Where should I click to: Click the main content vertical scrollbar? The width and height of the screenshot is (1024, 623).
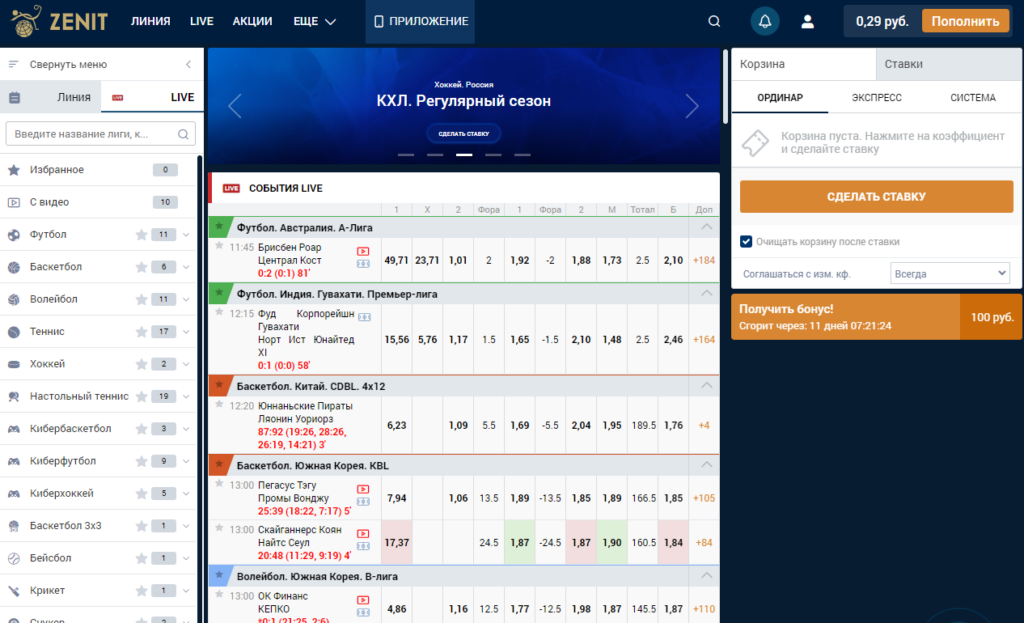(x=725, y=86)
